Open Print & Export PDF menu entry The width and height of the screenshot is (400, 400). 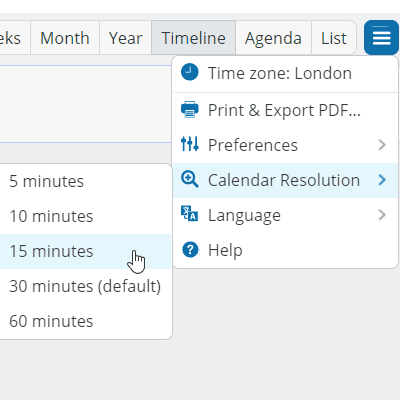coord(285,110)
